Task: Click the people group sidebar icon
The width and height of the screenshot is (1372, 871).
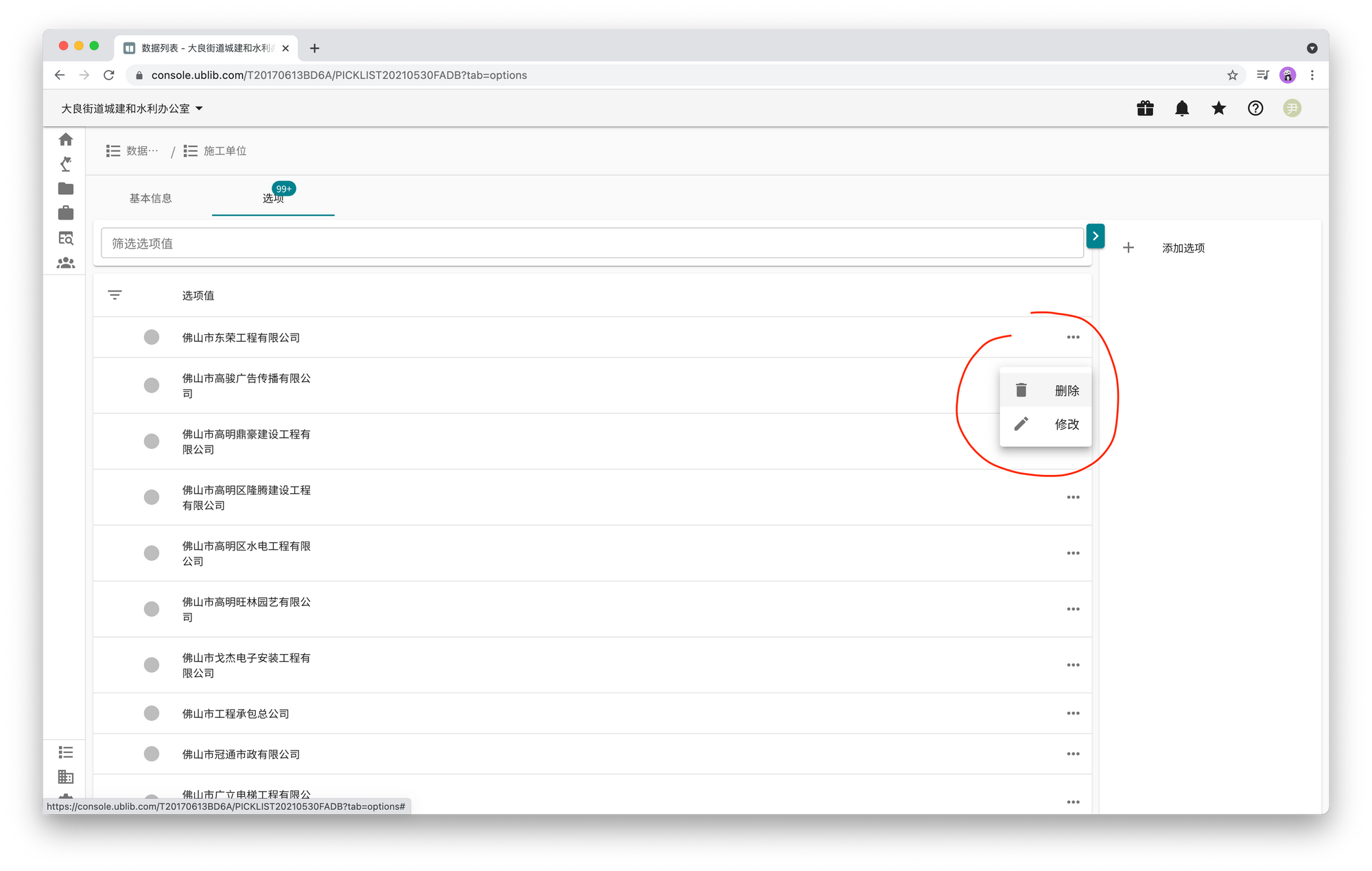Action: (x=66, y=263)
